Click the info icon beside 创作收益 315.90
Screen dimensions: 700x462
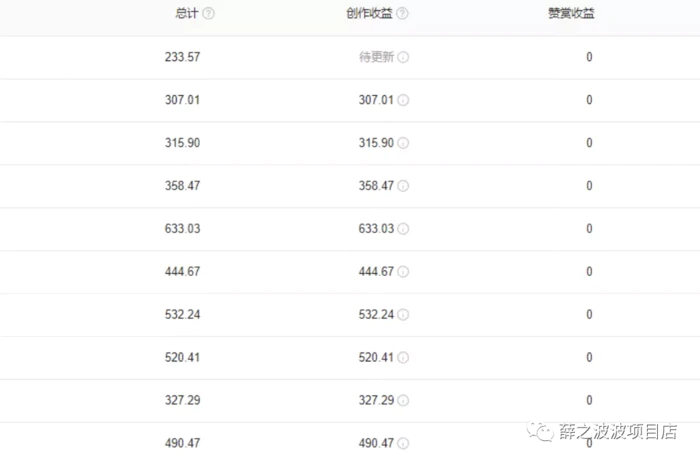point(403,143)
